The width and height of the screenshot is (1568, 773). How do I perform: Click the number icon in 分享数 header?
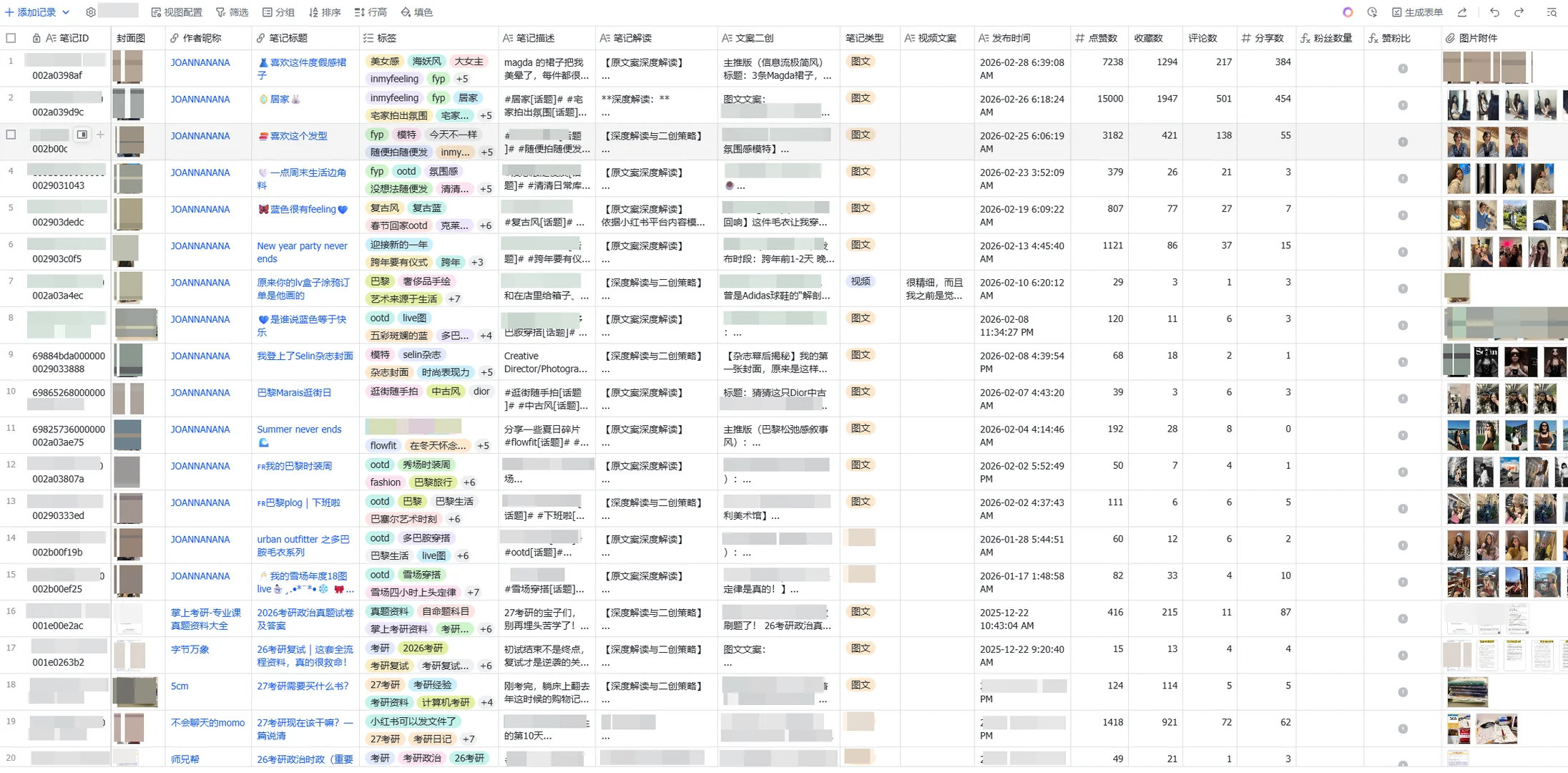[x=1246, y=38]
